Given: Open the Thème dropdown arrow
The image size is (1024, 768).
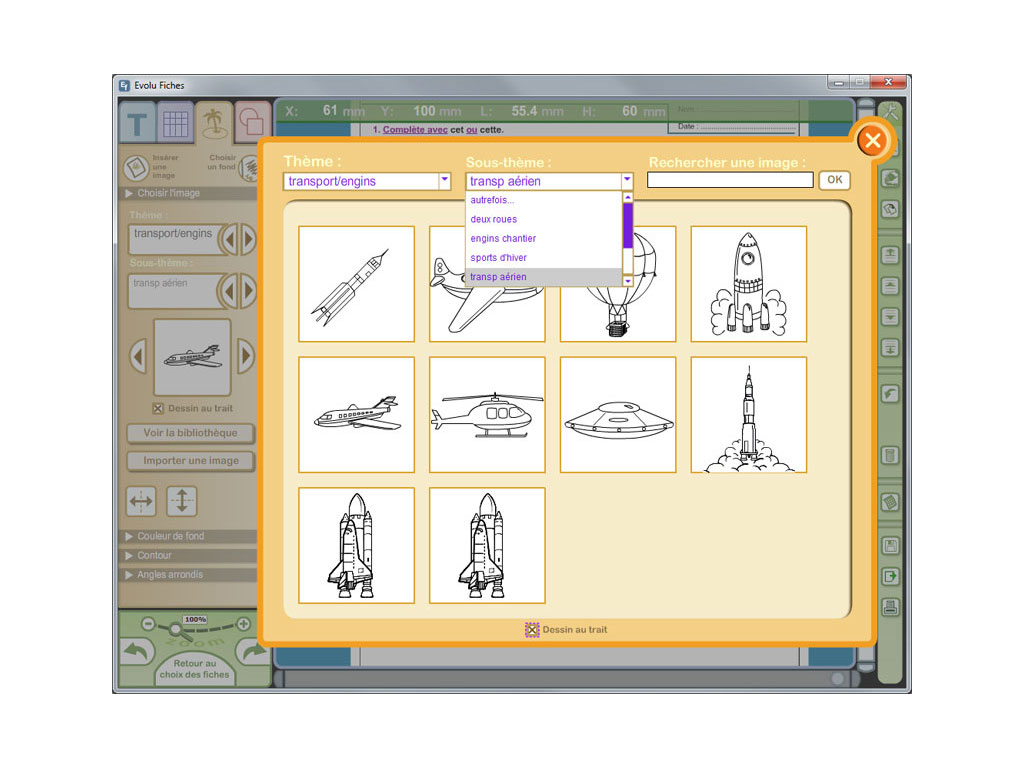Looking at the screenshot, I should coord(445,181).
